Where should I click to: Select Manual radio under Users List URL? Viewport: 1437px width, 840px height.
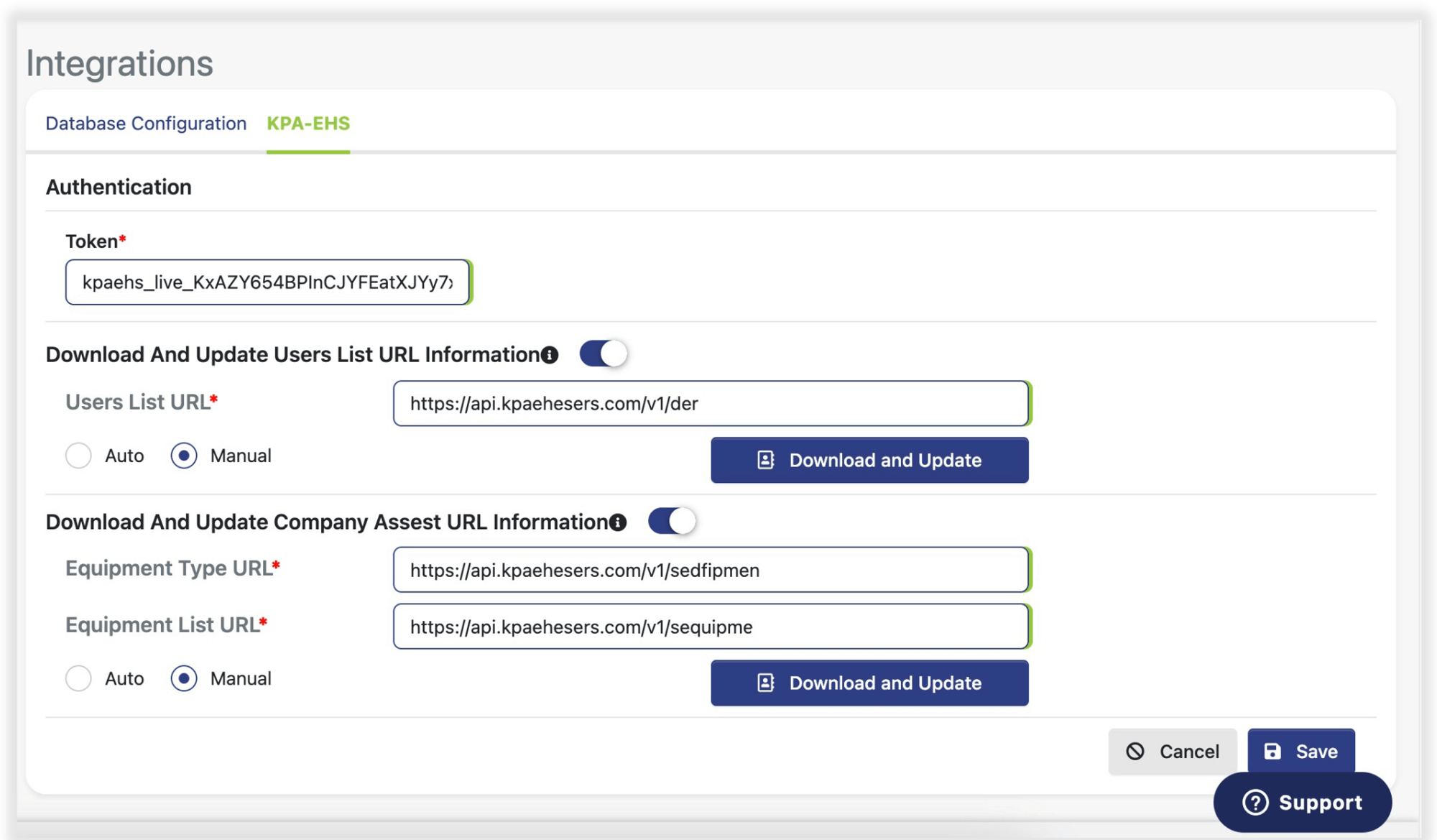point(184,456)
